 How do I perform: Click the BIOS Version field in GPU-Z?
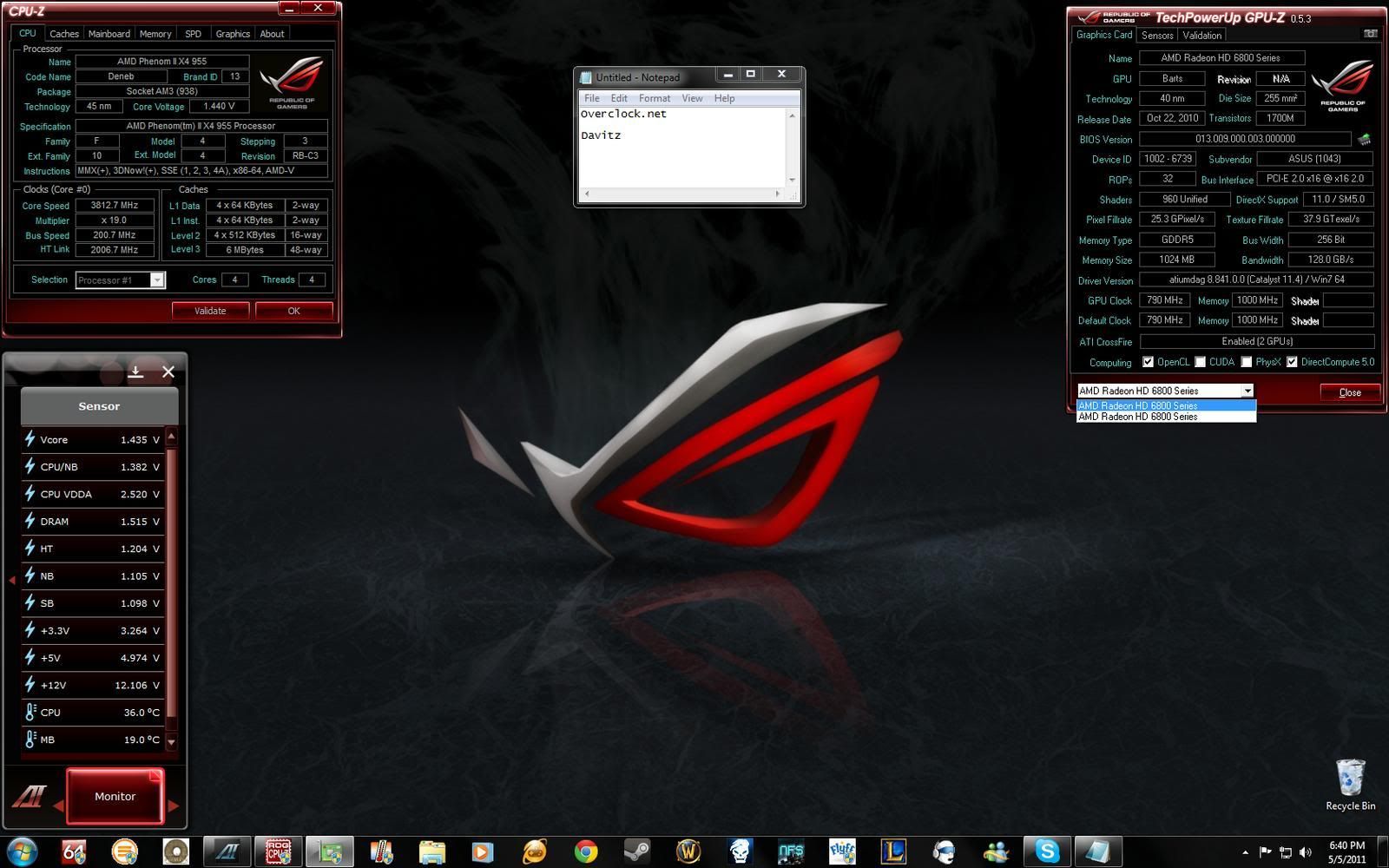pos(1245,139)
